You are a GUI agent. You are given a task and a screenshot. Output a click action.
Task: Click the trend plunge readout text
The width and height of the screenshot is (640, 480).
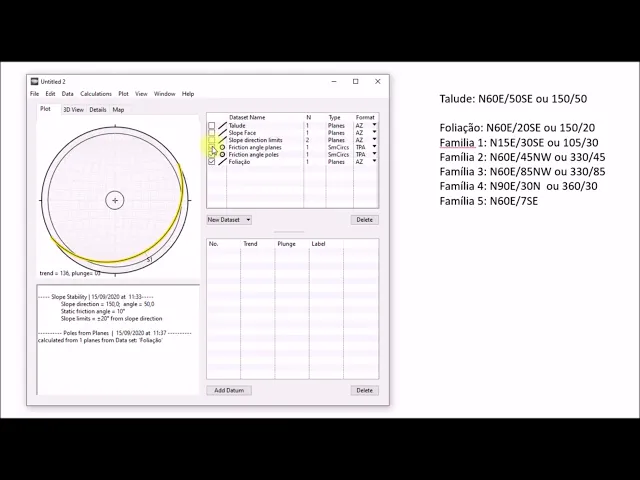70,273
